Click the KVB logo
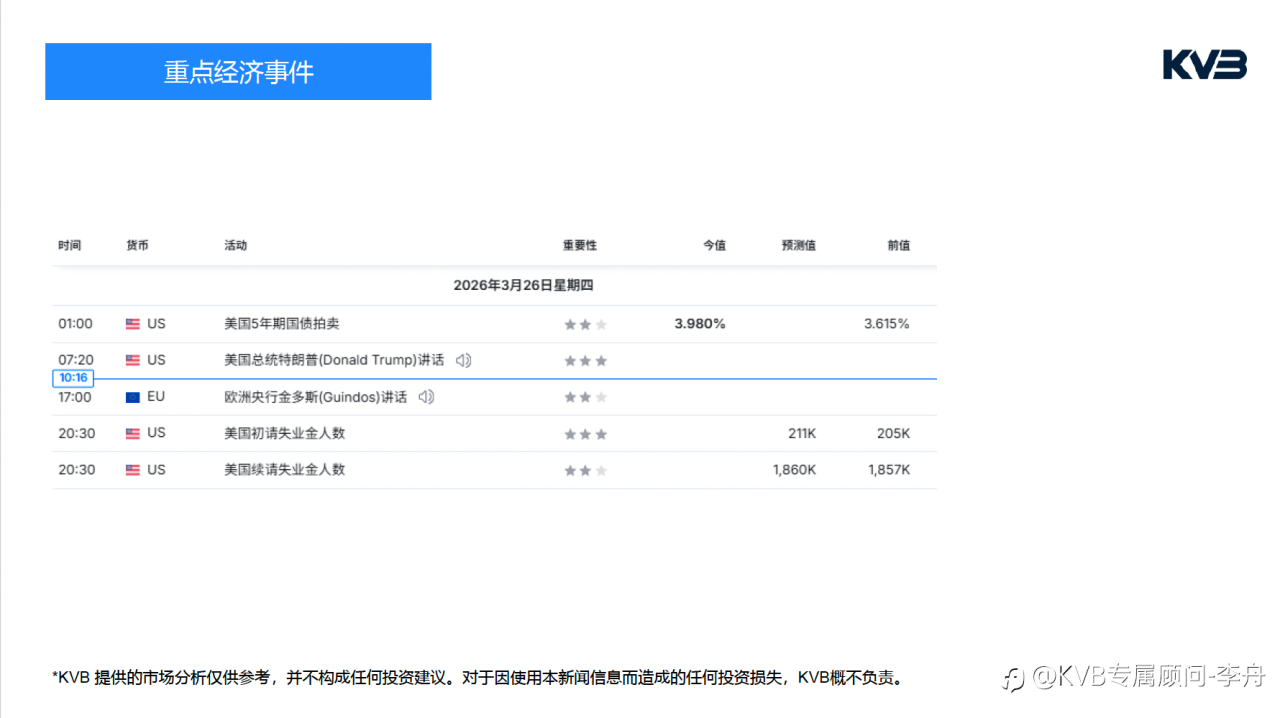This screenshot has height=718, width=1280. [1205, 65]
